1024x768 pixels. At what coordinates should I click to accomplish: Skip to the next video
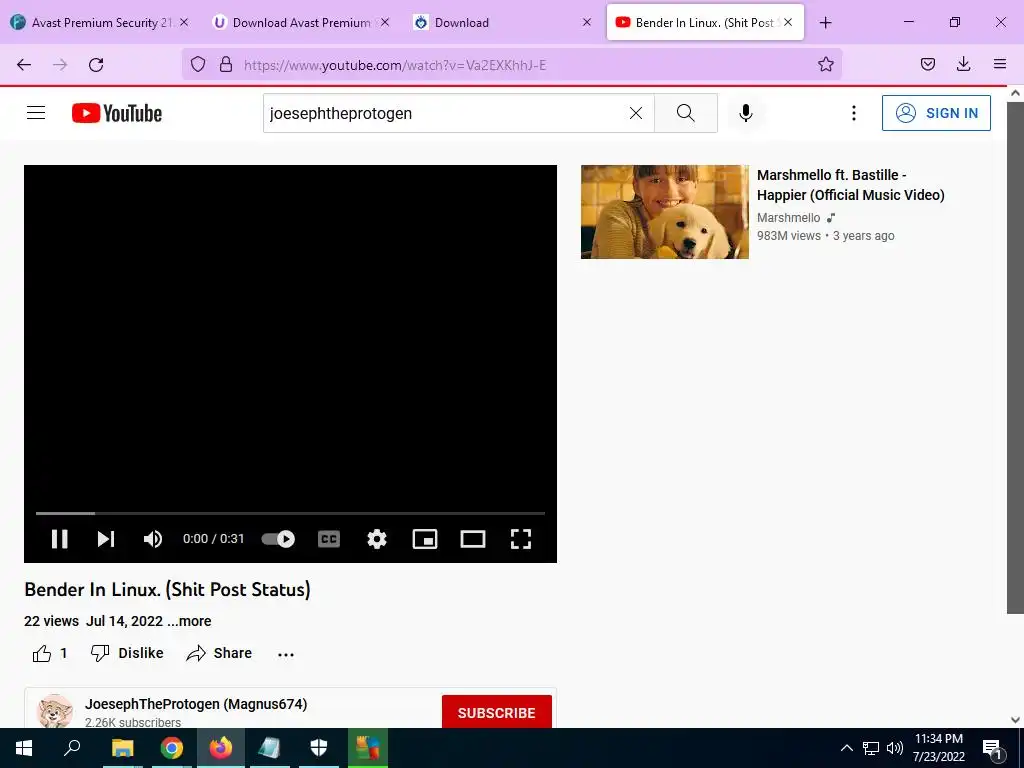(x=106, y=539)
